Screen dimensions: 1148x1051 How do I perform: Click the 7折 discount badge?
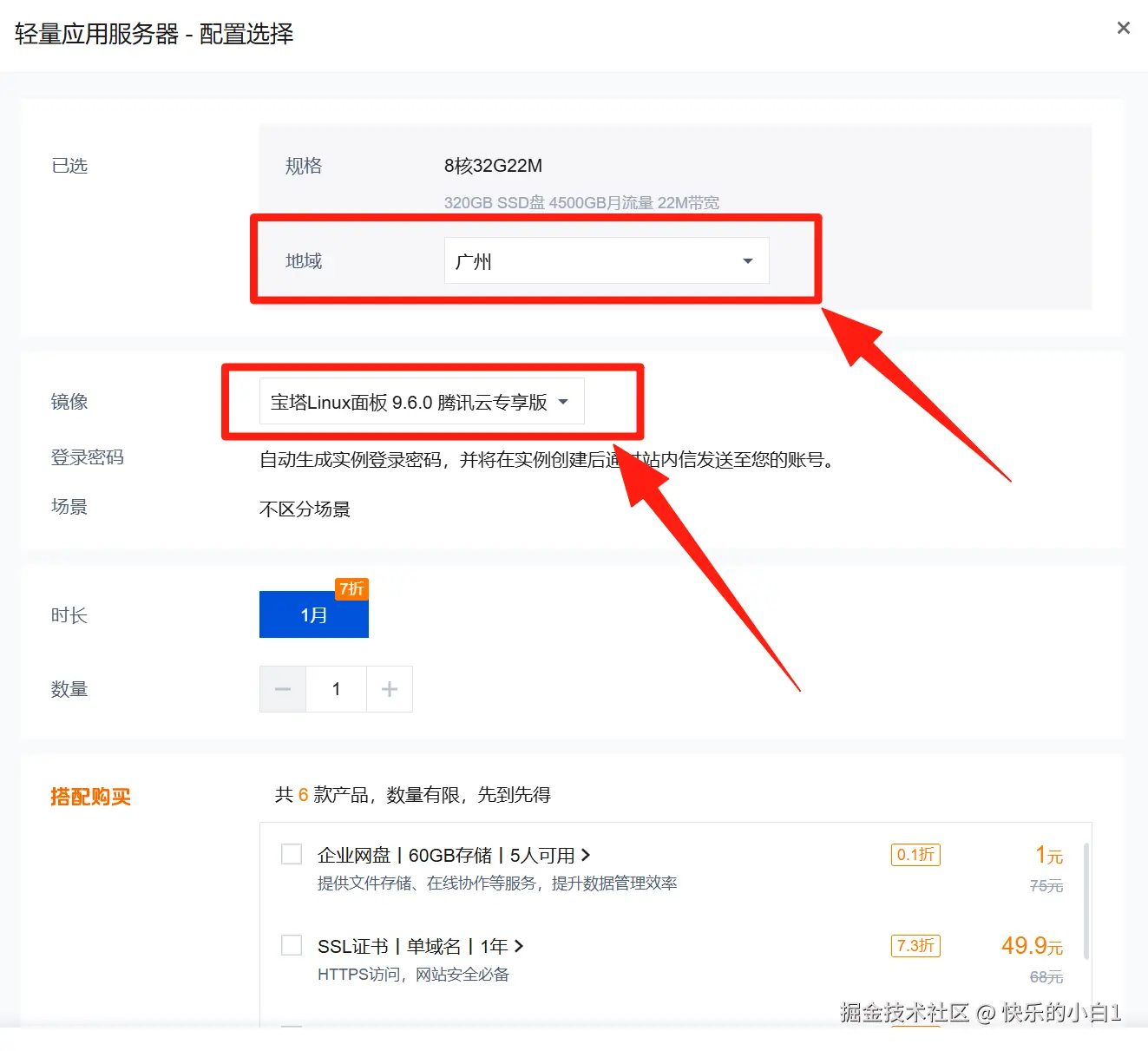click(351, 589)
